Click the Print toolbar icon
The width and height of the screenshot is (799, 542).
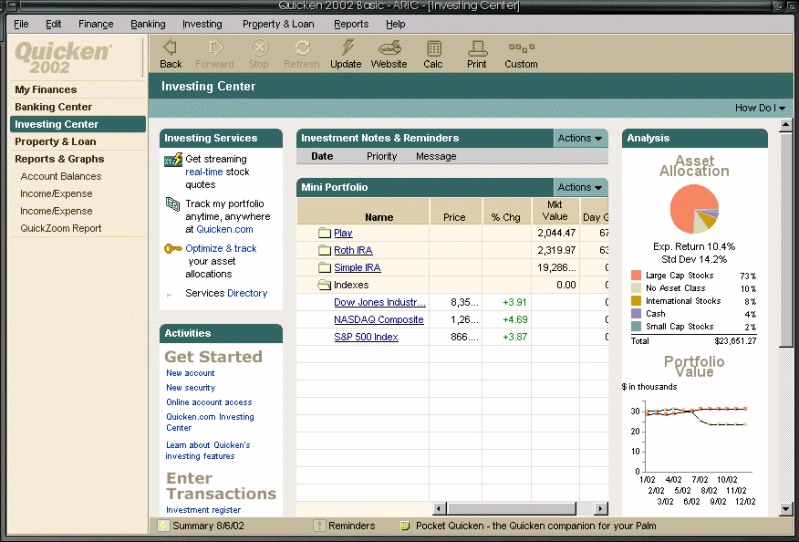[x=477, y=48]
